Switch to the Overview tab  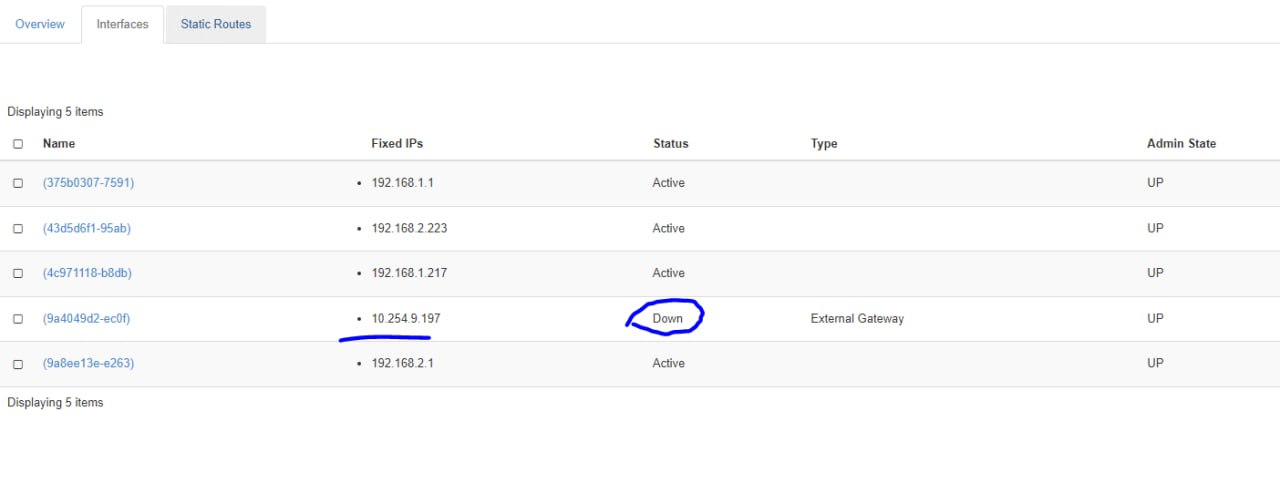pos(40,24)
